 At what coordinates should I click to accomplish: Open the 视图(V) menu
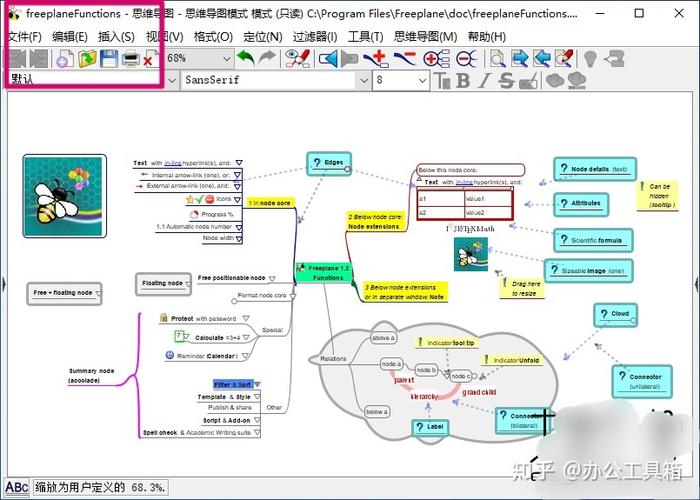[165, 37]
